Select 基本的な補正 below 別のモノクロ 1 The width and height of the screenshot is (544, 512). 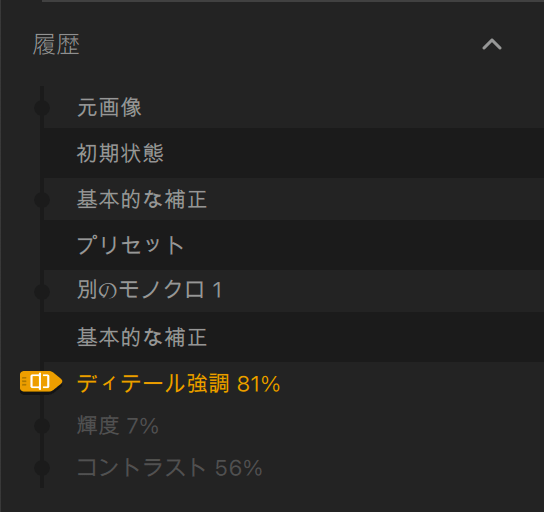click(x=294, y=337)
